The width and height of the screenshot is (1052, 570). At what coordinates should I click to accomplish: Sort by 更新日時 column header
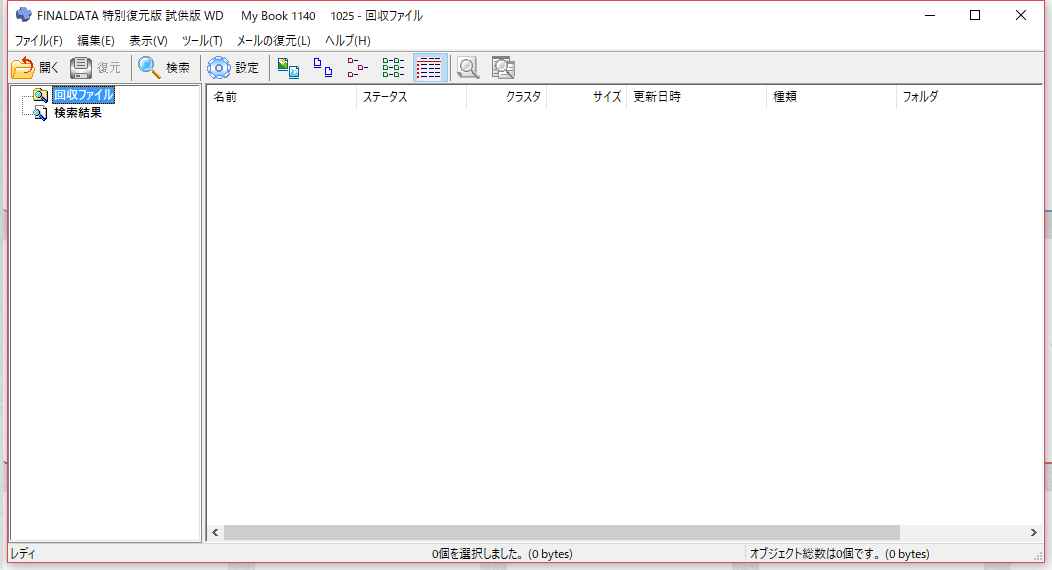coord(695,97)
